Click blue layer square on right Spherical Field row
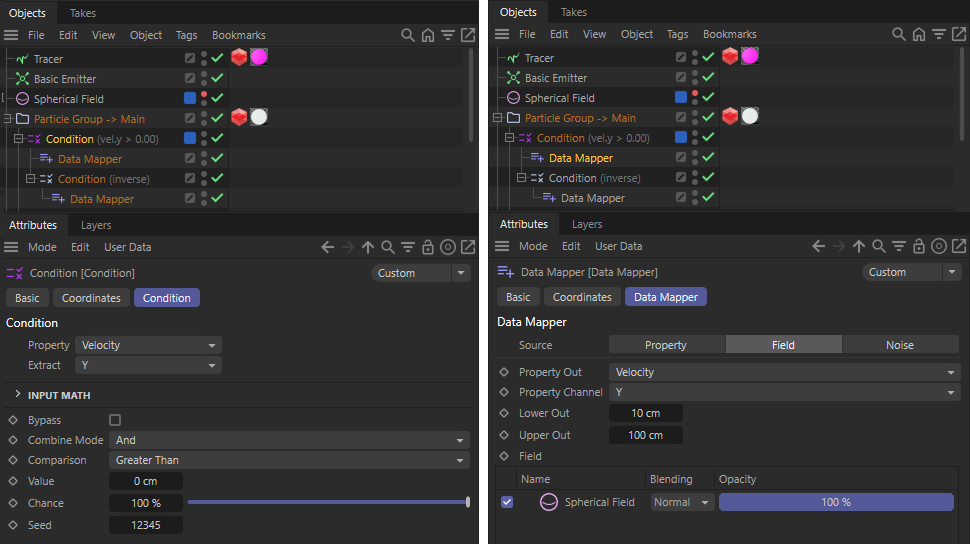This screenshot has height=544, width=970. coord(681,97)
